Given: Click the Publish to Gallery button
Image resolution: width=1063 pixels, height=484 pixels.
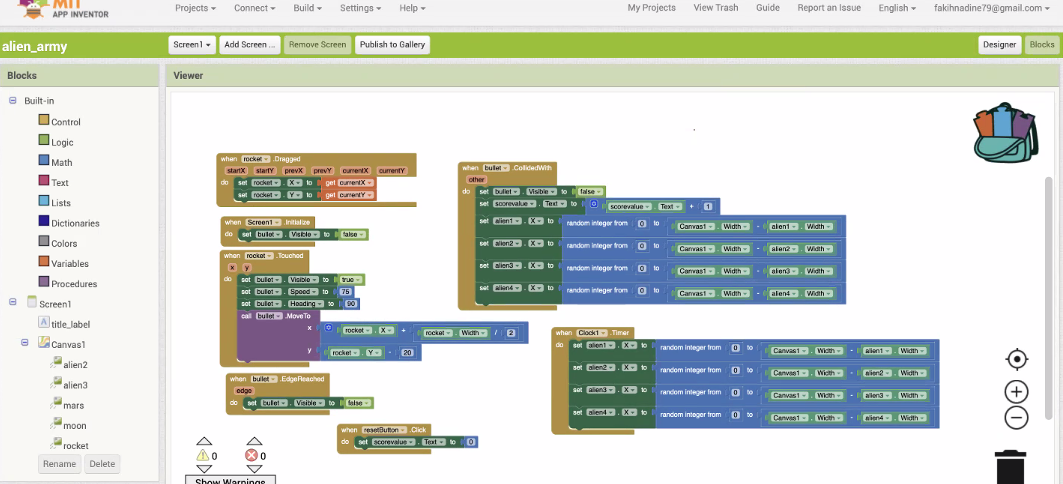Looking at the screenshot, I should point(392,45).
